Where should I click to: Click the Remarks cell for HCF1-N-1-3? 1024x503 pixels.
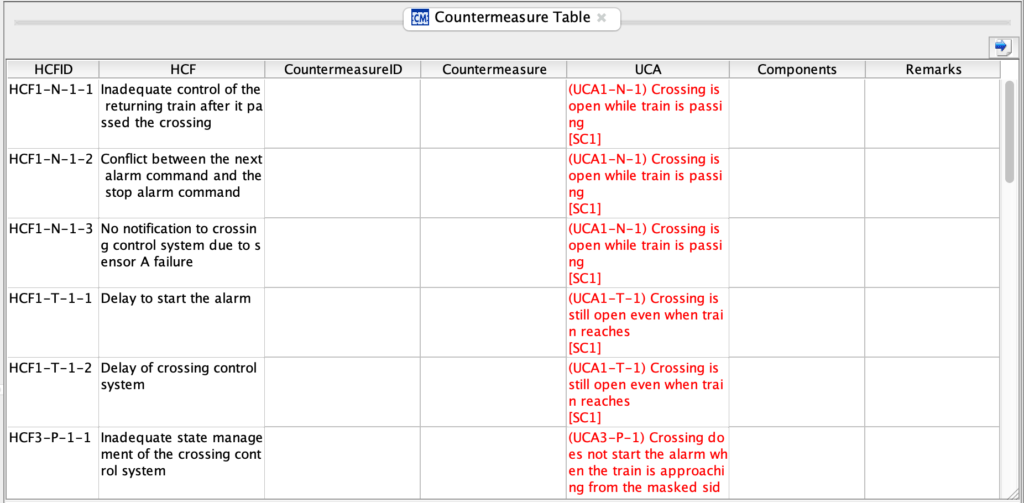(x=933, y=252)
